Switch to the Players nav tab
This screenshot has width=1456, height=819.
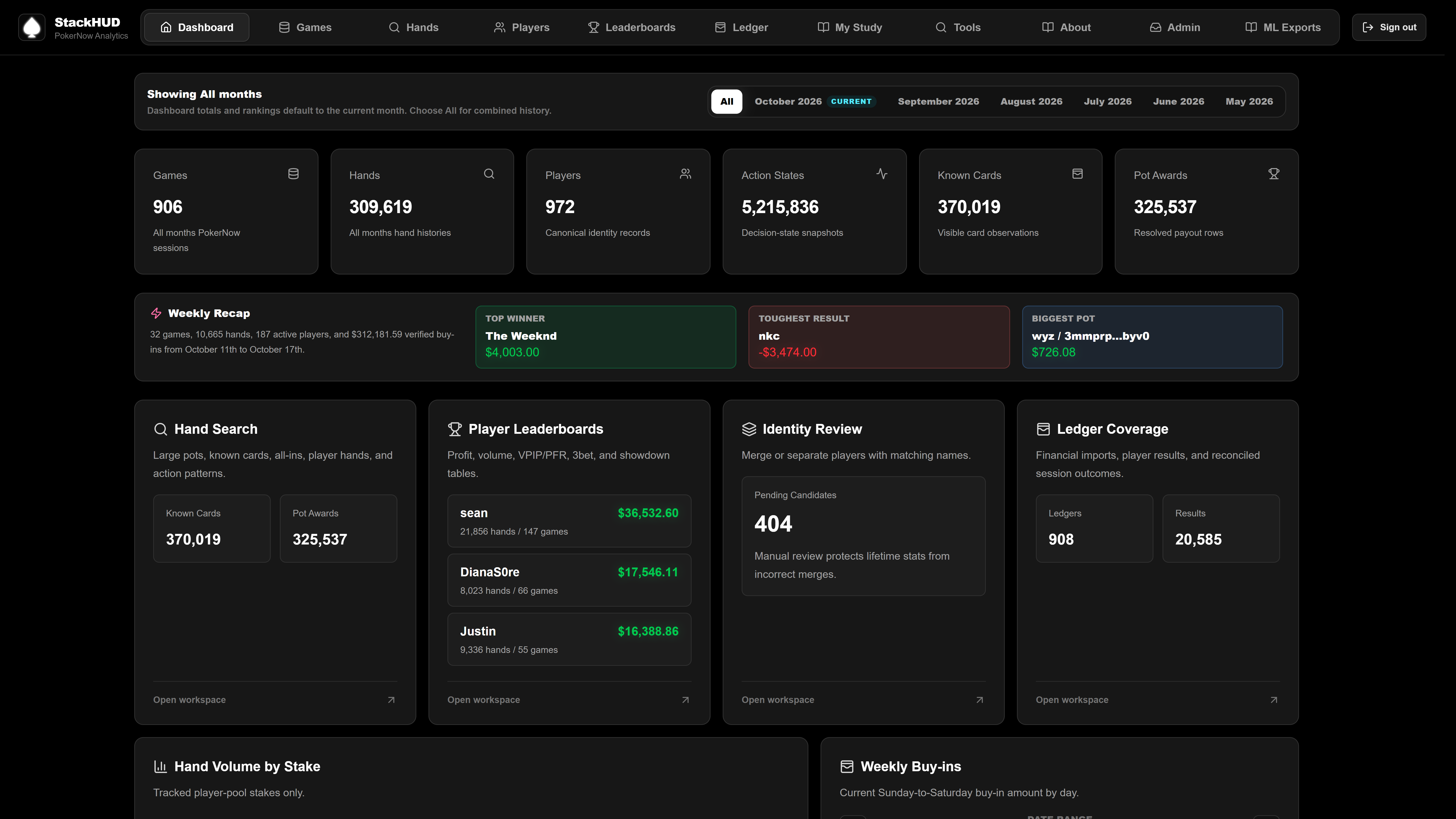pos(522,27)
